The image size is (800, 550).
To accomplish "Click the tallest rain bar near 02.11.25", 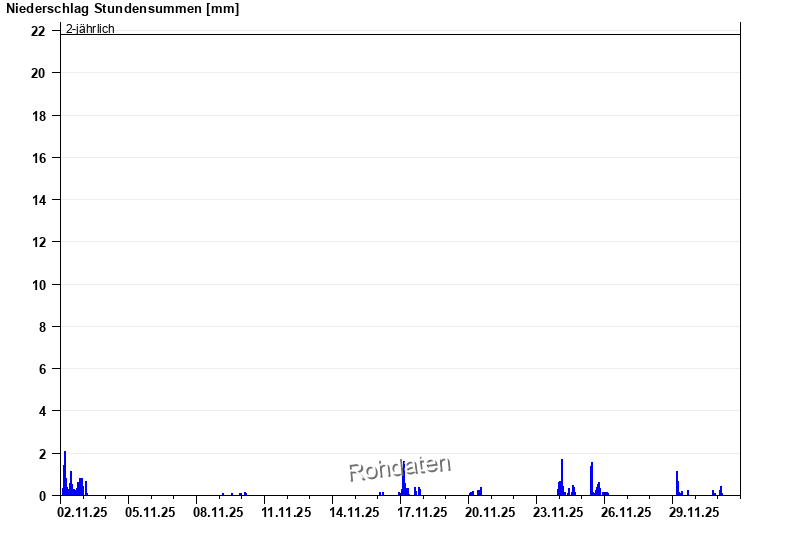I will click(x=65, y=472).
